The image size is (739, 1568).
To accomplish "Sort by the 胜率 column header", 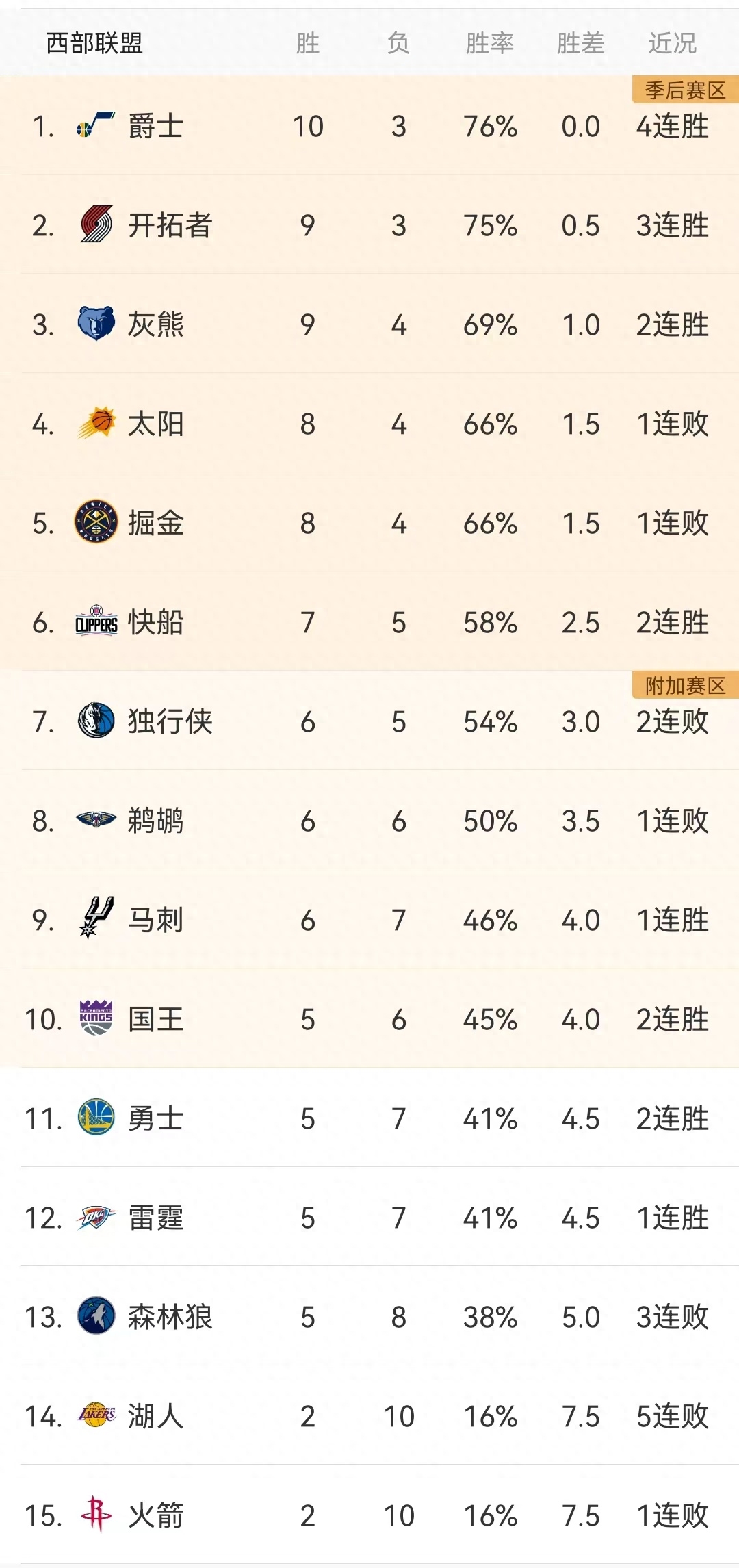I will tap(489, 44).
